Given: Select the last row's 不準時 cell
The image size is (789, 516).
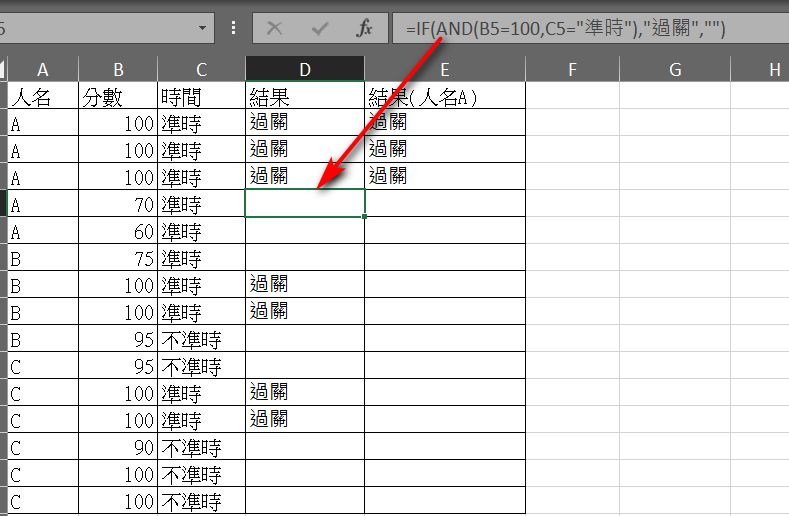Looking at the screenshot, I should pos(201,500).
